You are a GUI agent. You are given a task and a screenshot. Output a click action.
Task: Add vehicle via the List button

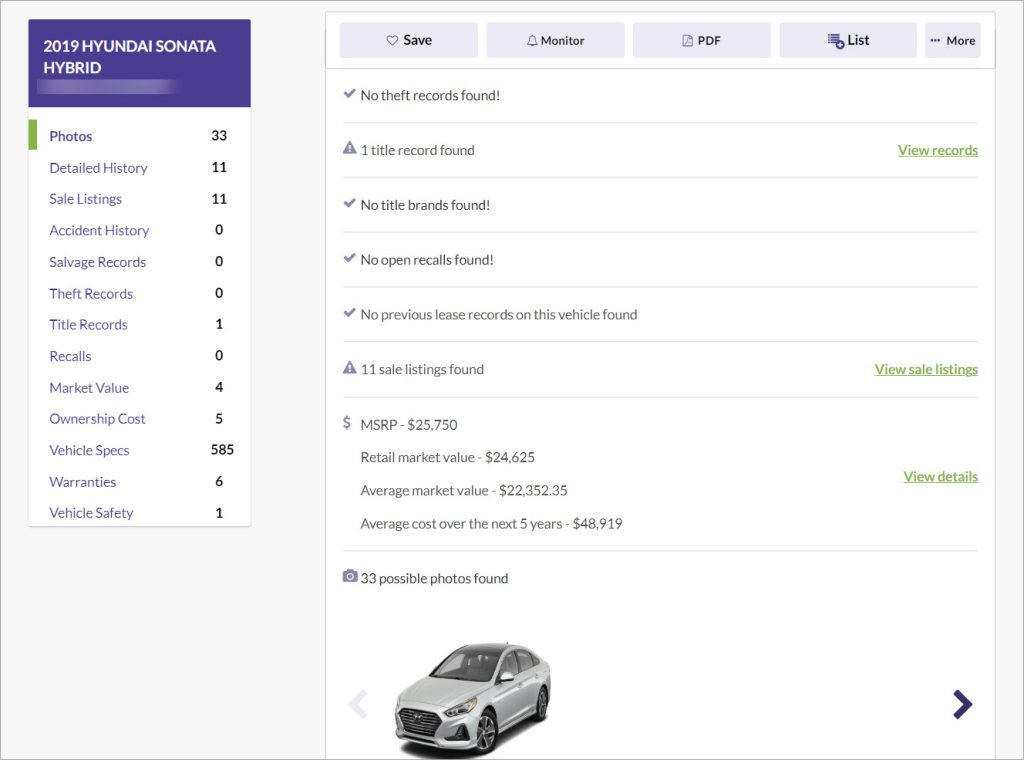848,40
